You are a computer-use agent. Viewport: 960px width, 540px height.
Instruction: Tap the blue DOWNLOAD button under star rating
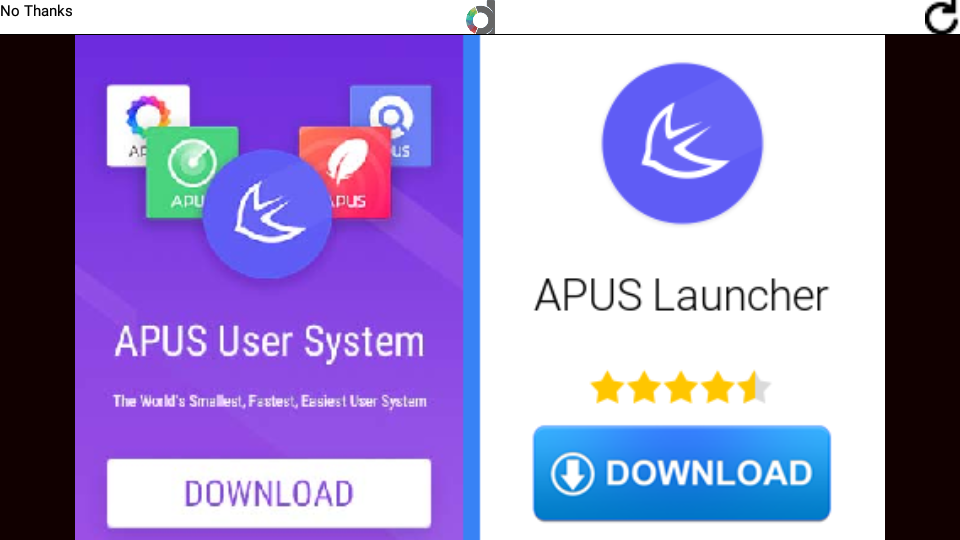pyautogui.click(x=681, y=473)
